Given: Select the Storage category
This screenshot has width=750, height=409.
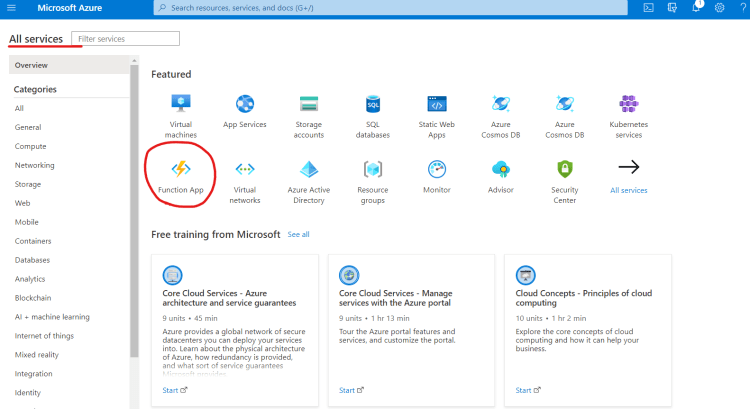Looking at the screenshot, I should [28, 184].
